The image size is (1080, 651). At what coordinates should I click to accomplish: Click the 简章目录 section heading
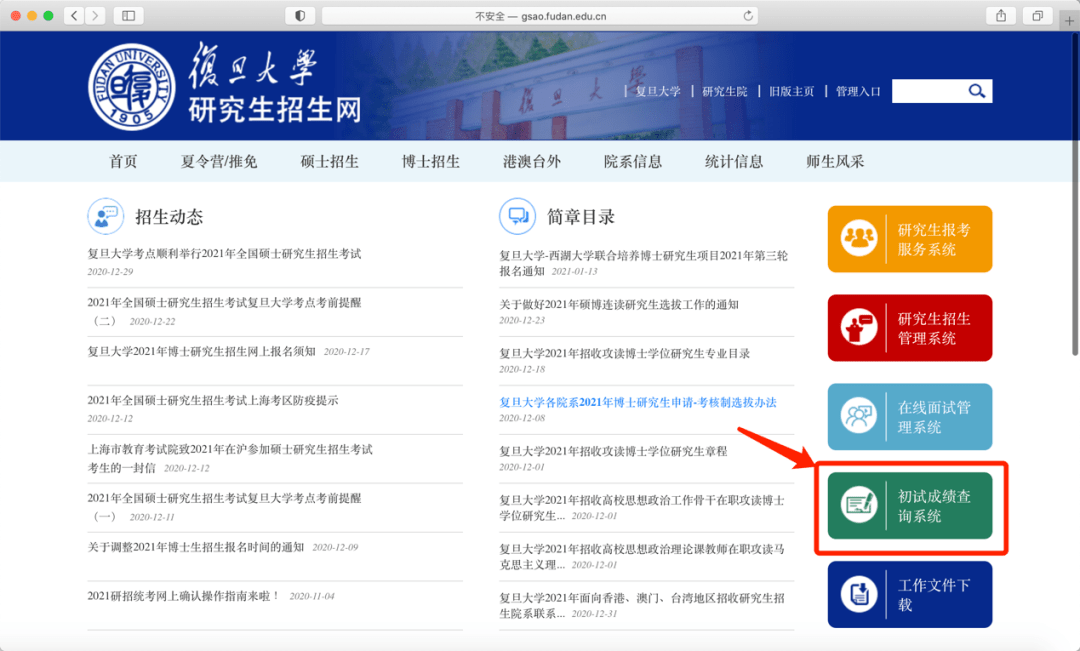coord(581,217)
